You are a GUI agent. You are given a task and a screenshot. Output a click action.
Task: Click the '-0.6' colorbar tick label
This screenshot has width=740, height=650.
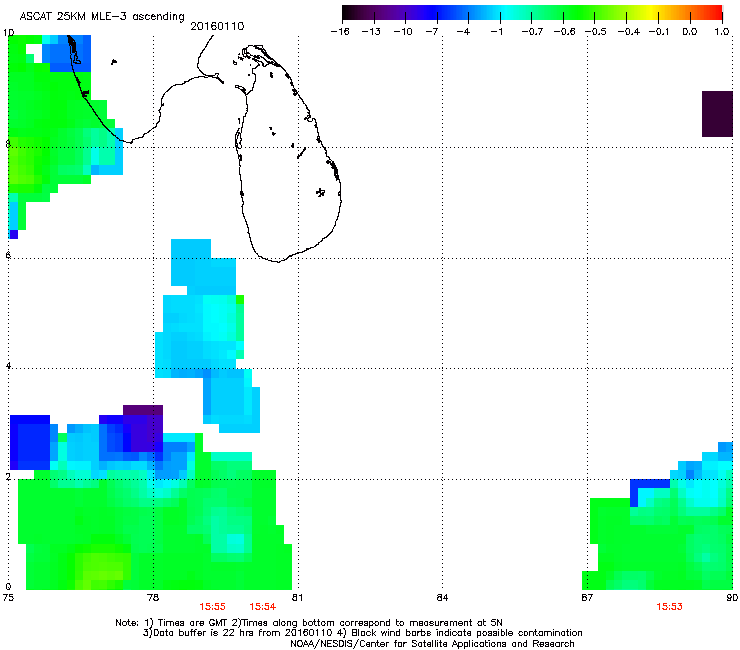pyautogui.click(x=564, y=32)
